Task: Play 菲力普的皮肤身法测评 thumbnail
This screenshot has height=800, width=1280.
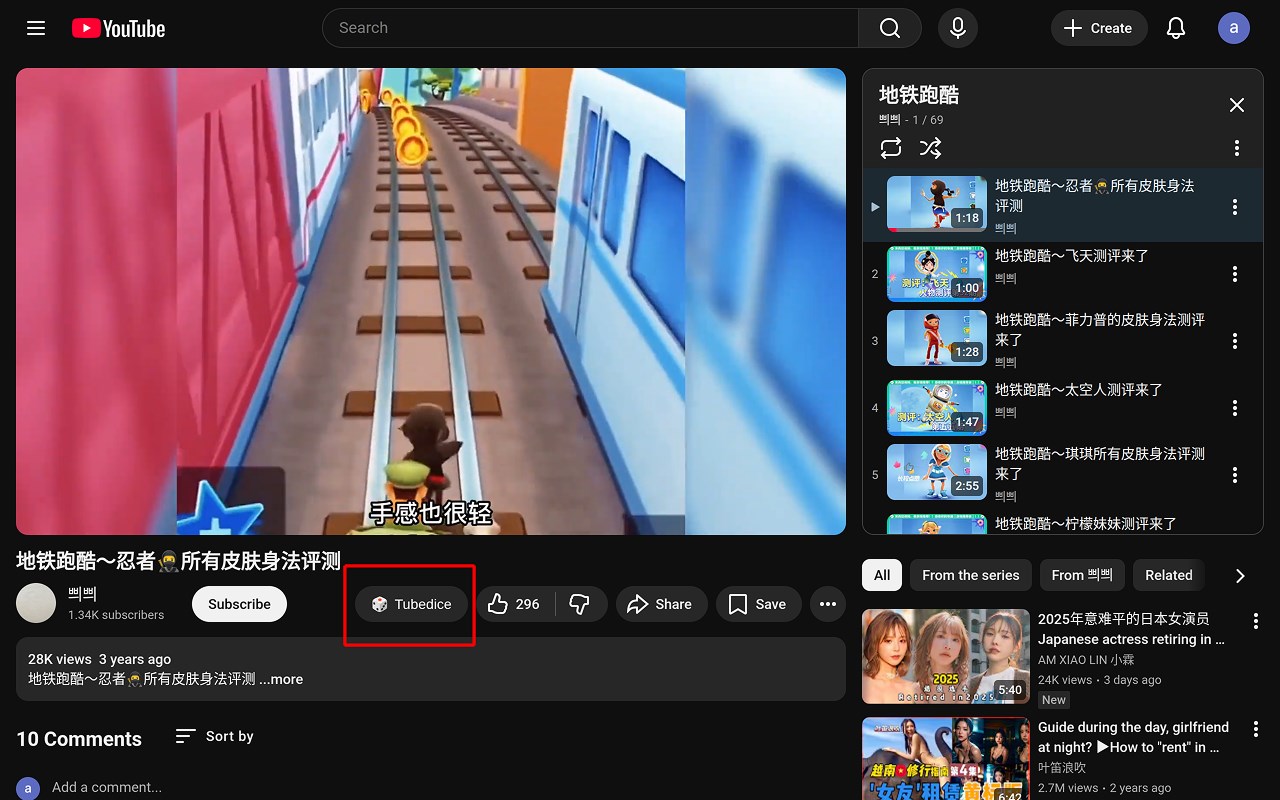Action: pyautogui.click(x=937, y=338)
